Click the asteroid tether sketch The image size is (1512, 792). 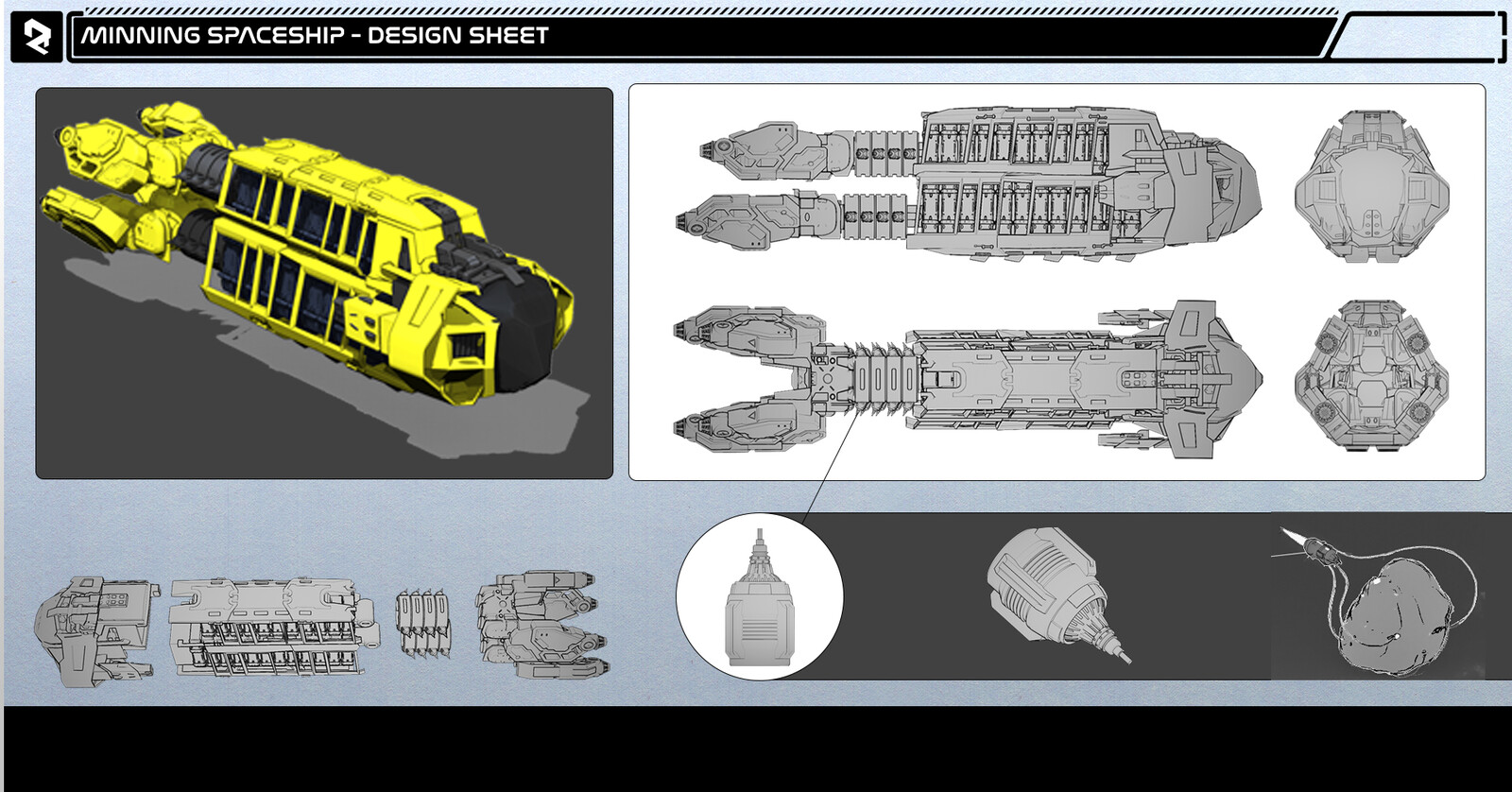click(1376, 603)
